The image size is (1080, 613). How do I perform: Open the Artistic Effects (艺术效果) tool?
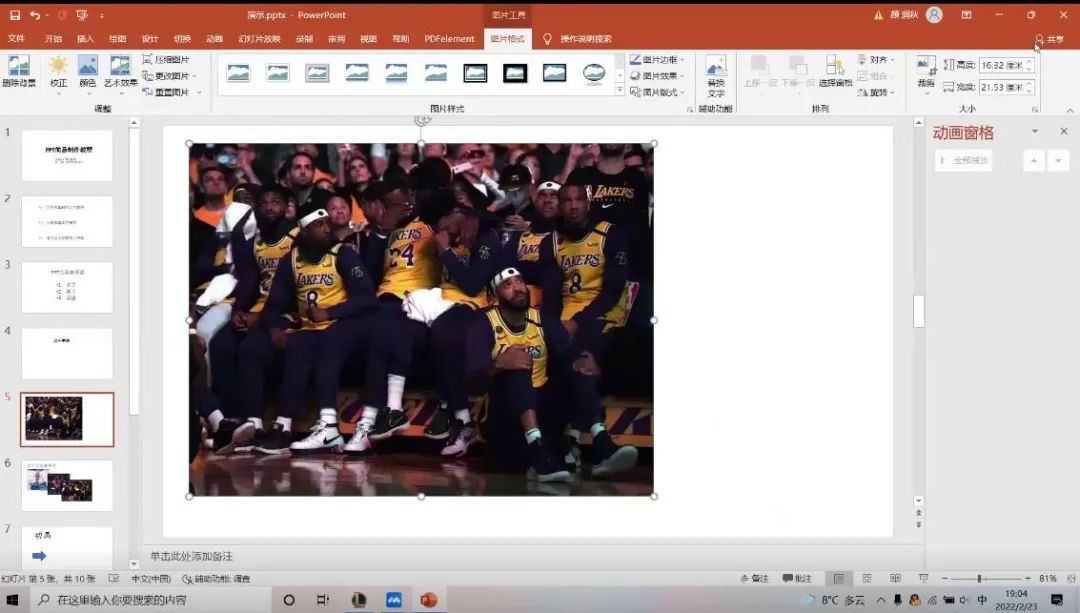pyautogui.click(x=120, y=68)
